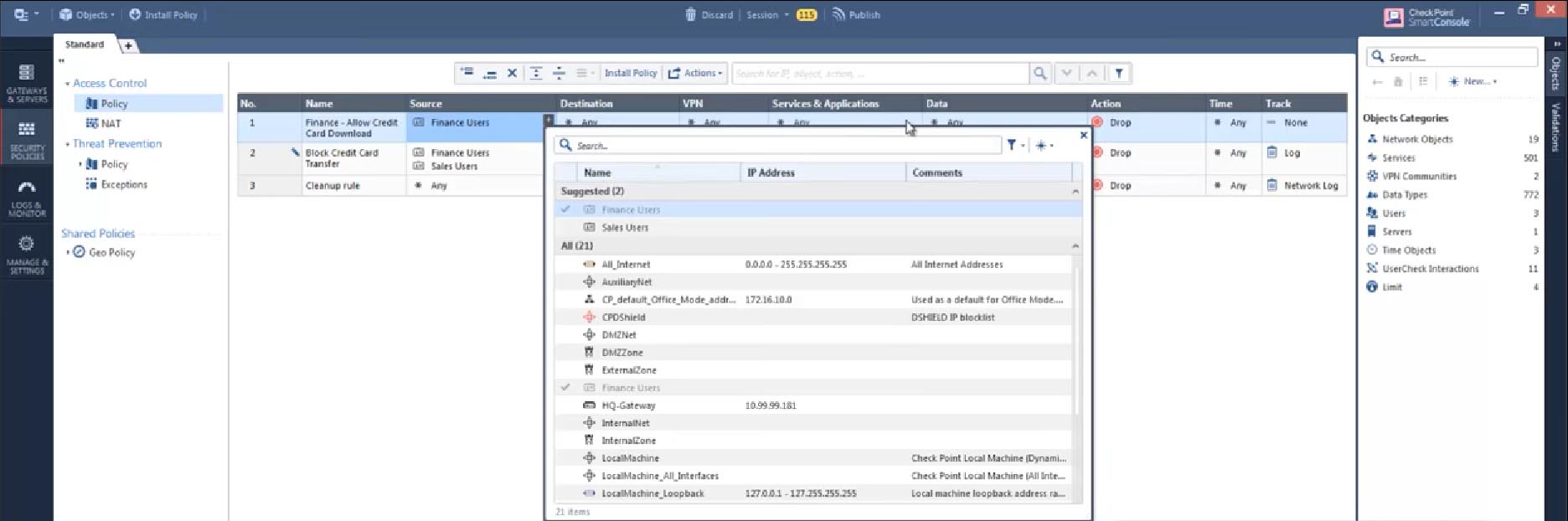Open Gateways & Servers view

coord(27,82)
